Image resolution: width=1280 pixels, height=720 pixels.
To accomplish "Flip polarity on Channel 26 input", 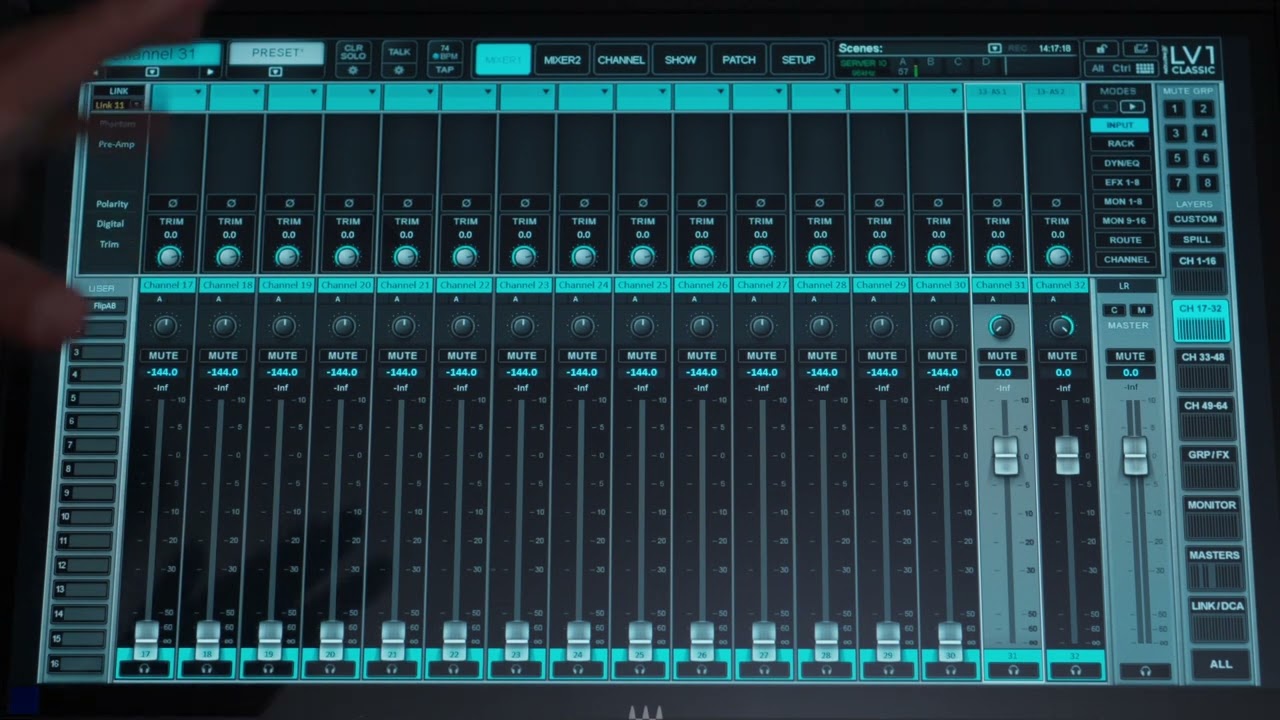I will [702, 203].
